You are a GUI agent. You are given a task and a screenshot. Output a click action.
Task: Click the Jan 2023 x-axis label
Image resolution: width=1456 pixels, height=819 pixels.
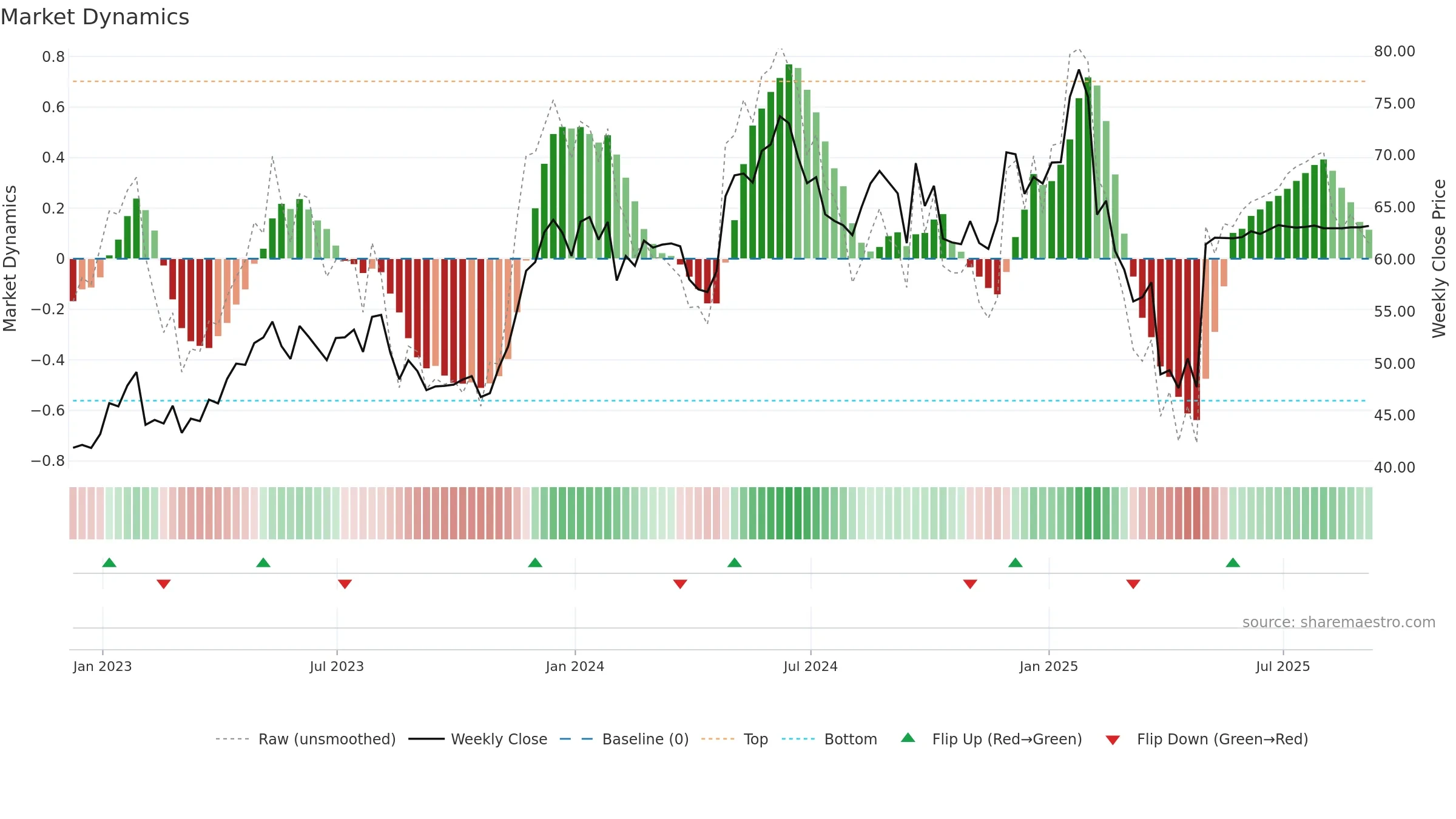click(103, 666)
